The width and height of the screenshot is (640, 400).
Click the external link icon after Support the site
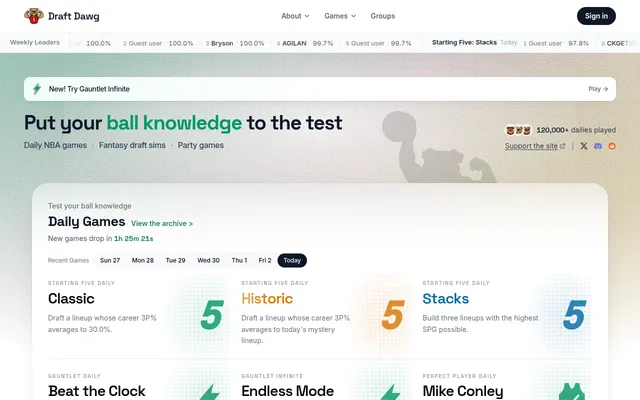tap(562, 146)
